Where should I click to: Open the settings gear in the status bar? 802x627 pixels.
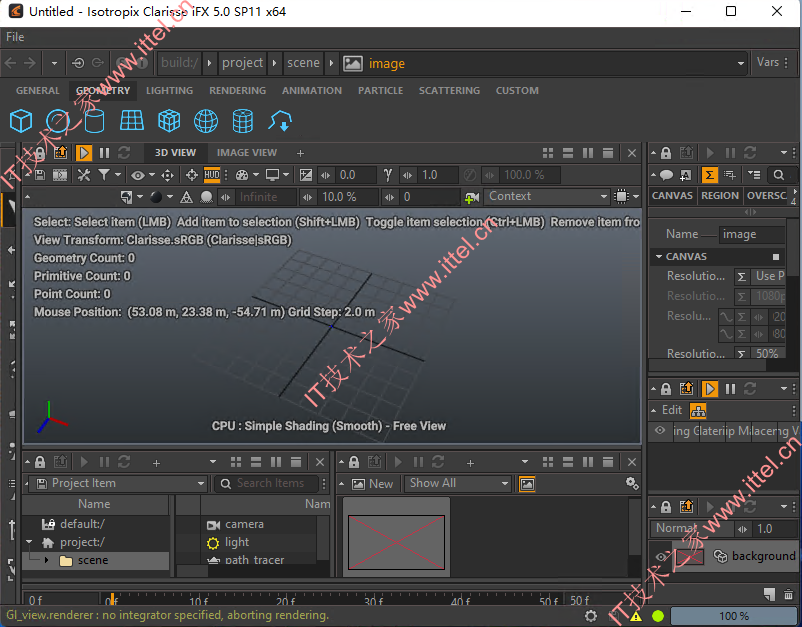pos(591,616)
